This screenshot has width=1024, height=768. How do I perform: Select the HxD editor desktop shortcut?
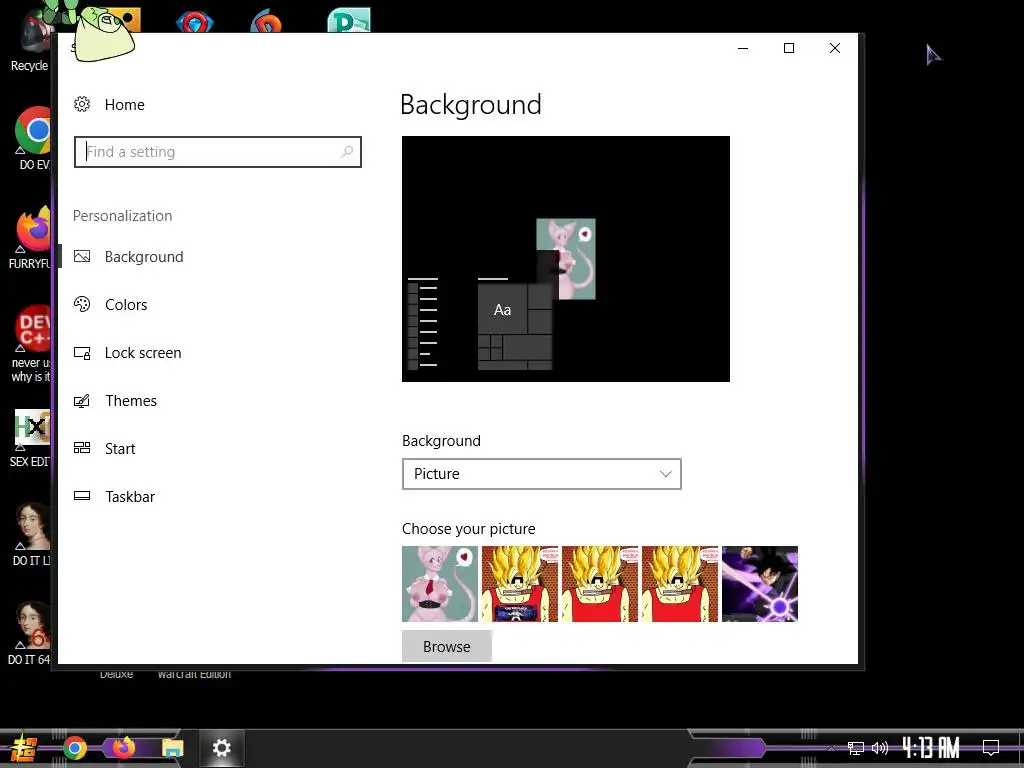coord(31,438)
